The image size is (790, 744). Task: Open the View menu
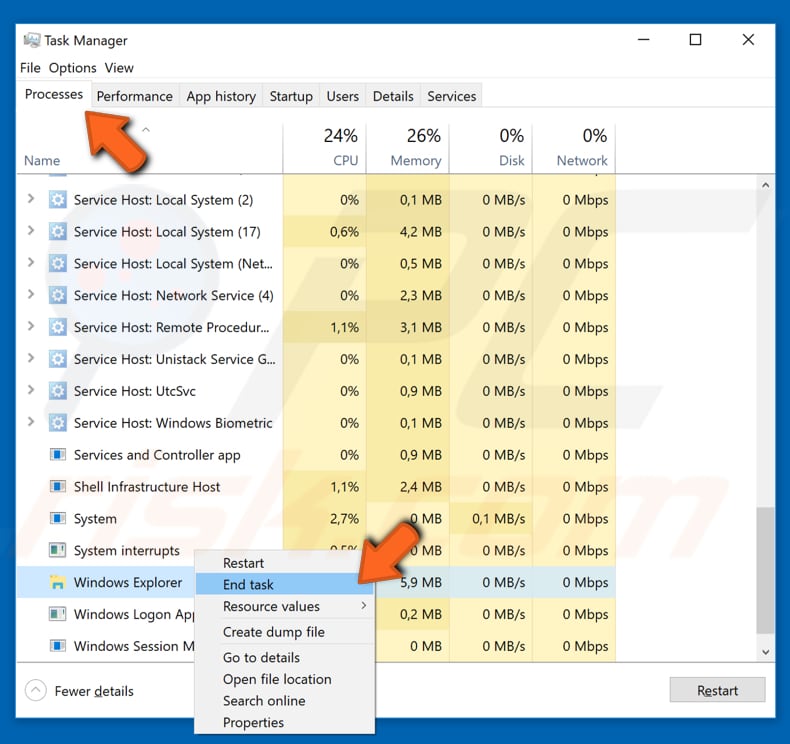tap(119, 67)
